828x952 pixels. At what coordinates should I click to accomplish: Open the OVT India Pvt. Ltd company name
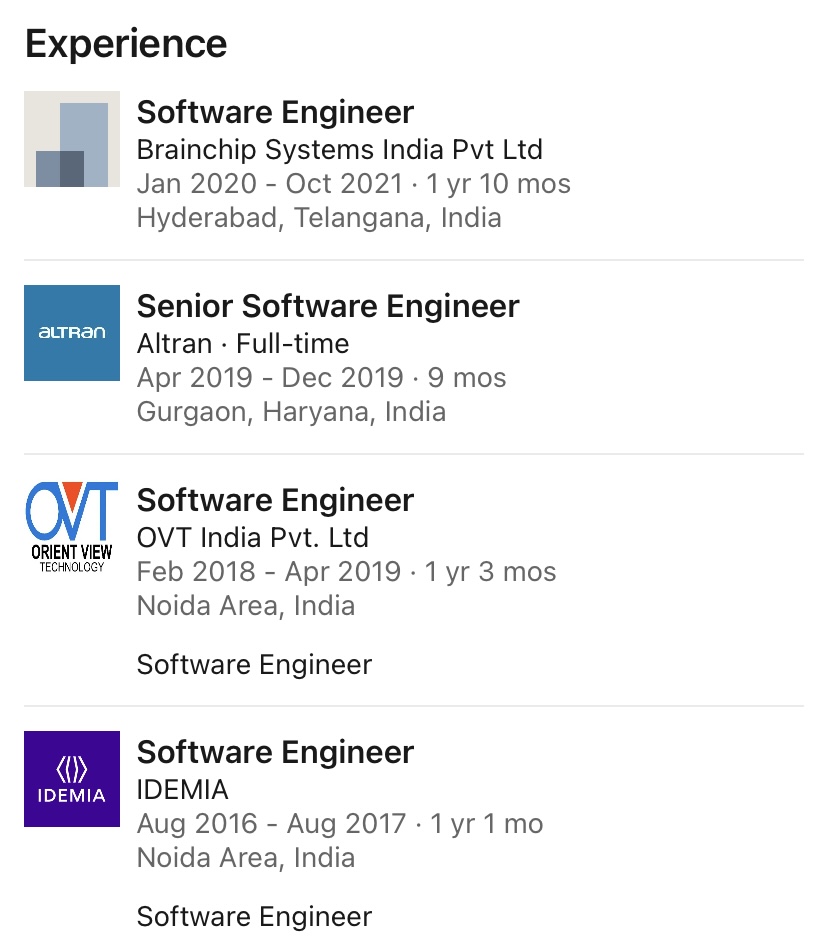click(x=253, y=538)
